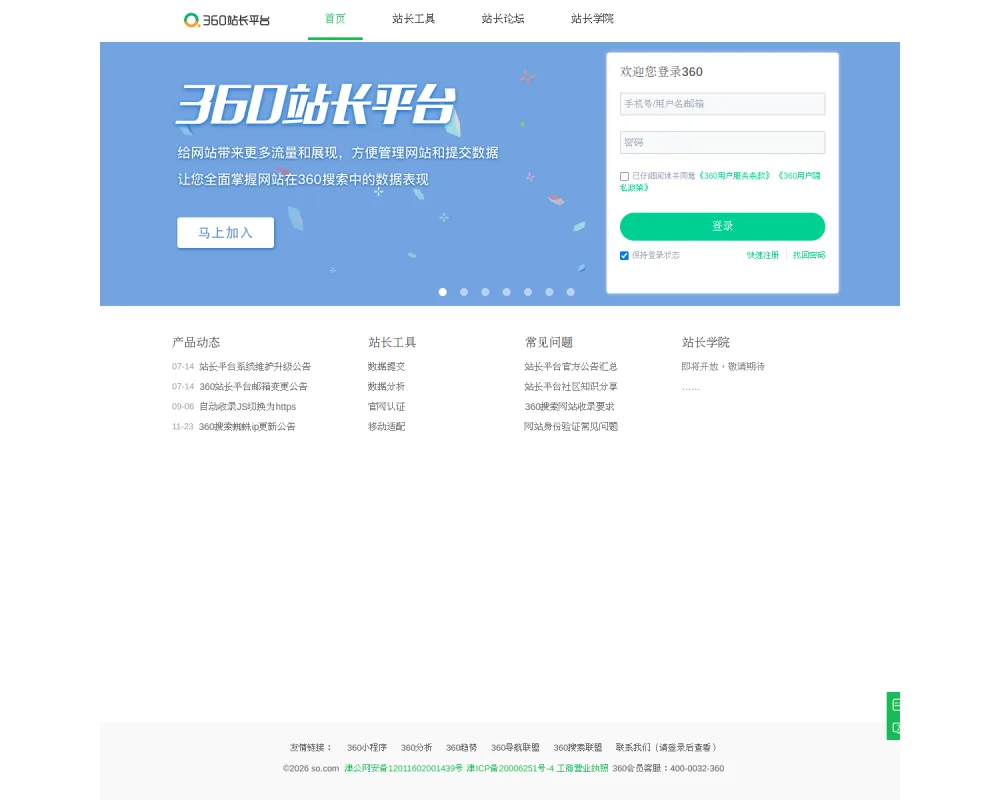Viewport: 1000px width, 800px height.
Task: Uncheck the 保持登录状态 checkbox
Action: coord(624,255)
